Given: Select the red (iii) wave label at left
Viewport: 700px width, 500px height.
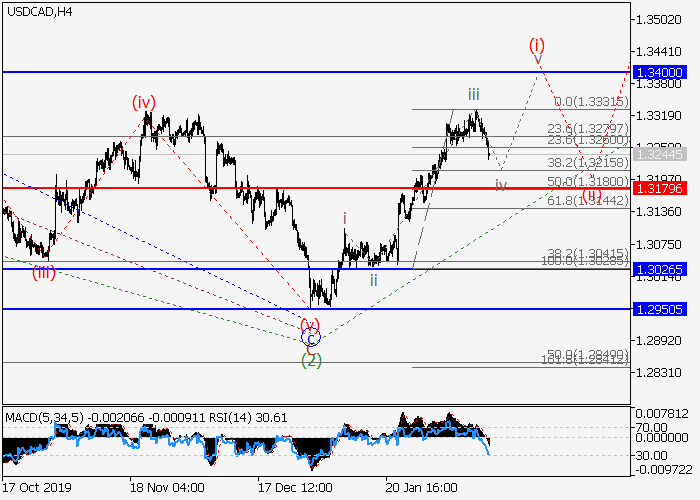Looking at the screenshot, I should (43, 272).
